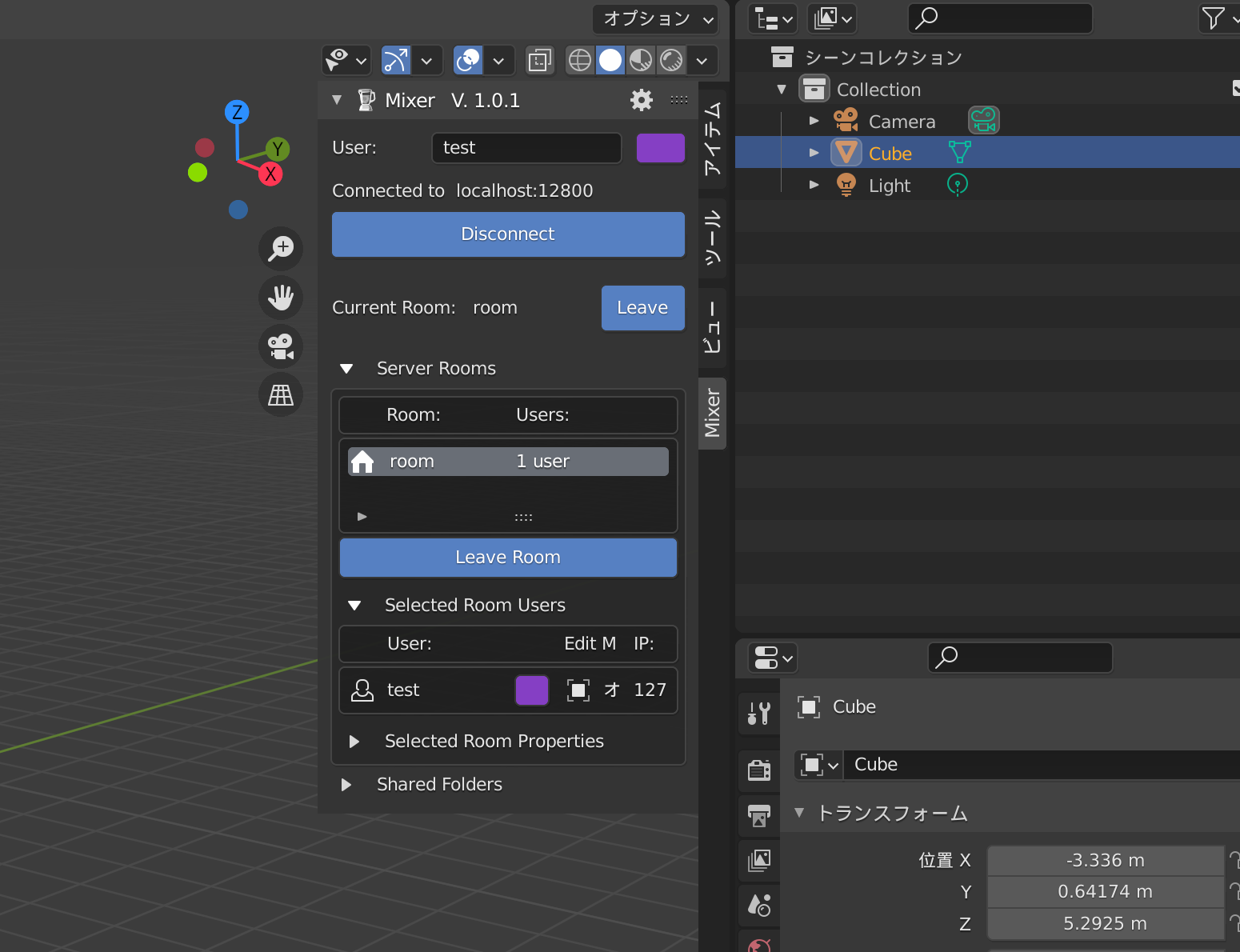The height and width of the screenshot is (952, 1240).
Task: Click test user's purple color swatch
Action: point(532,690)
